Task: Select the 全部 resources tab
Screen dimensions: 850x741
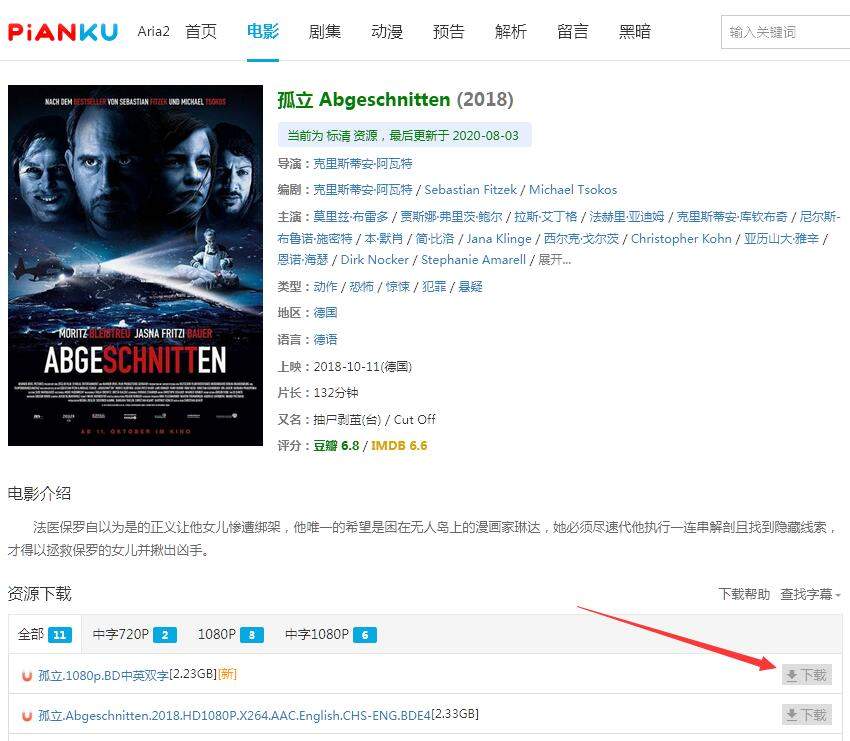Action: (45, 634)
